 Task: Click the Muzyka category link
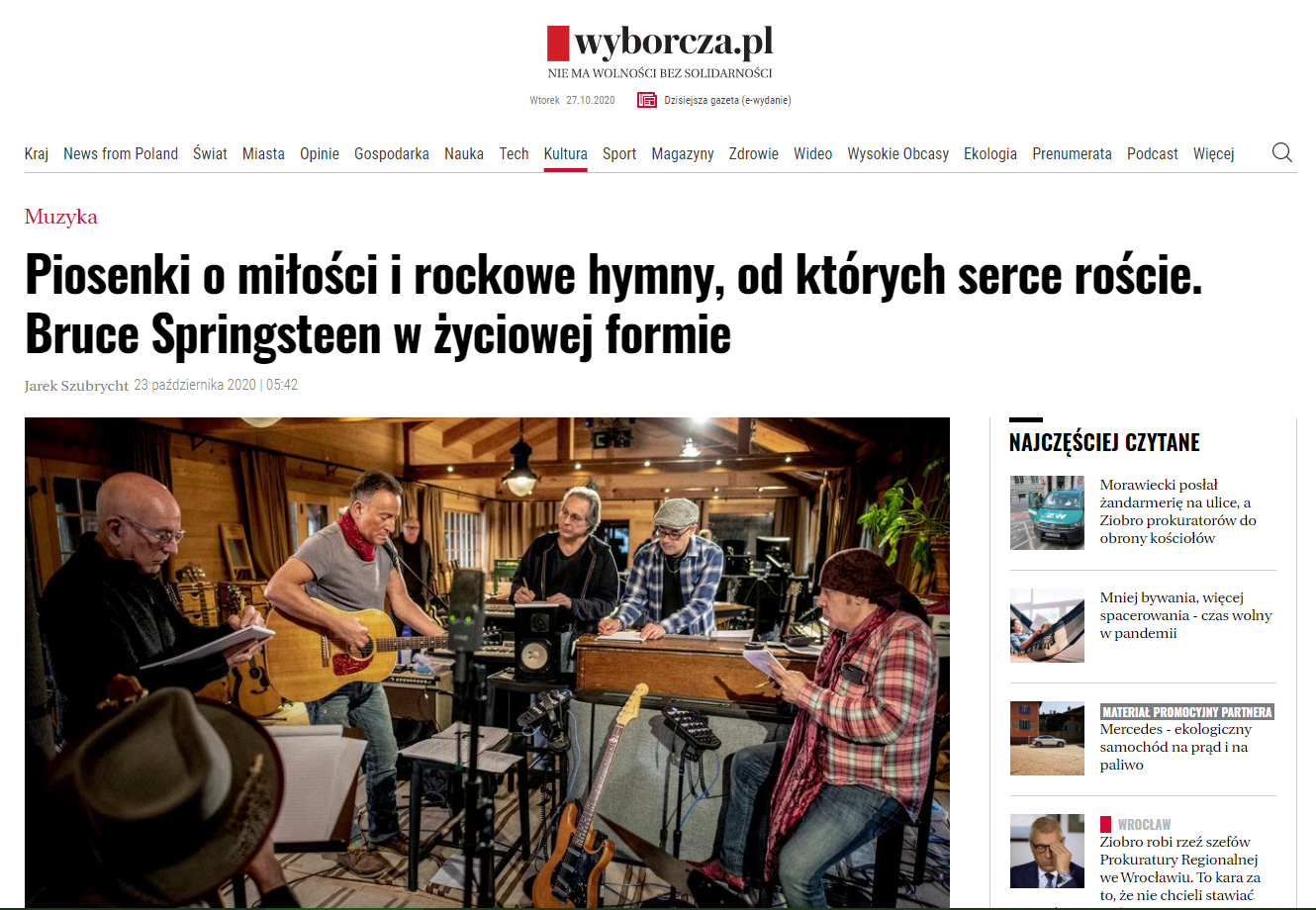61,217
